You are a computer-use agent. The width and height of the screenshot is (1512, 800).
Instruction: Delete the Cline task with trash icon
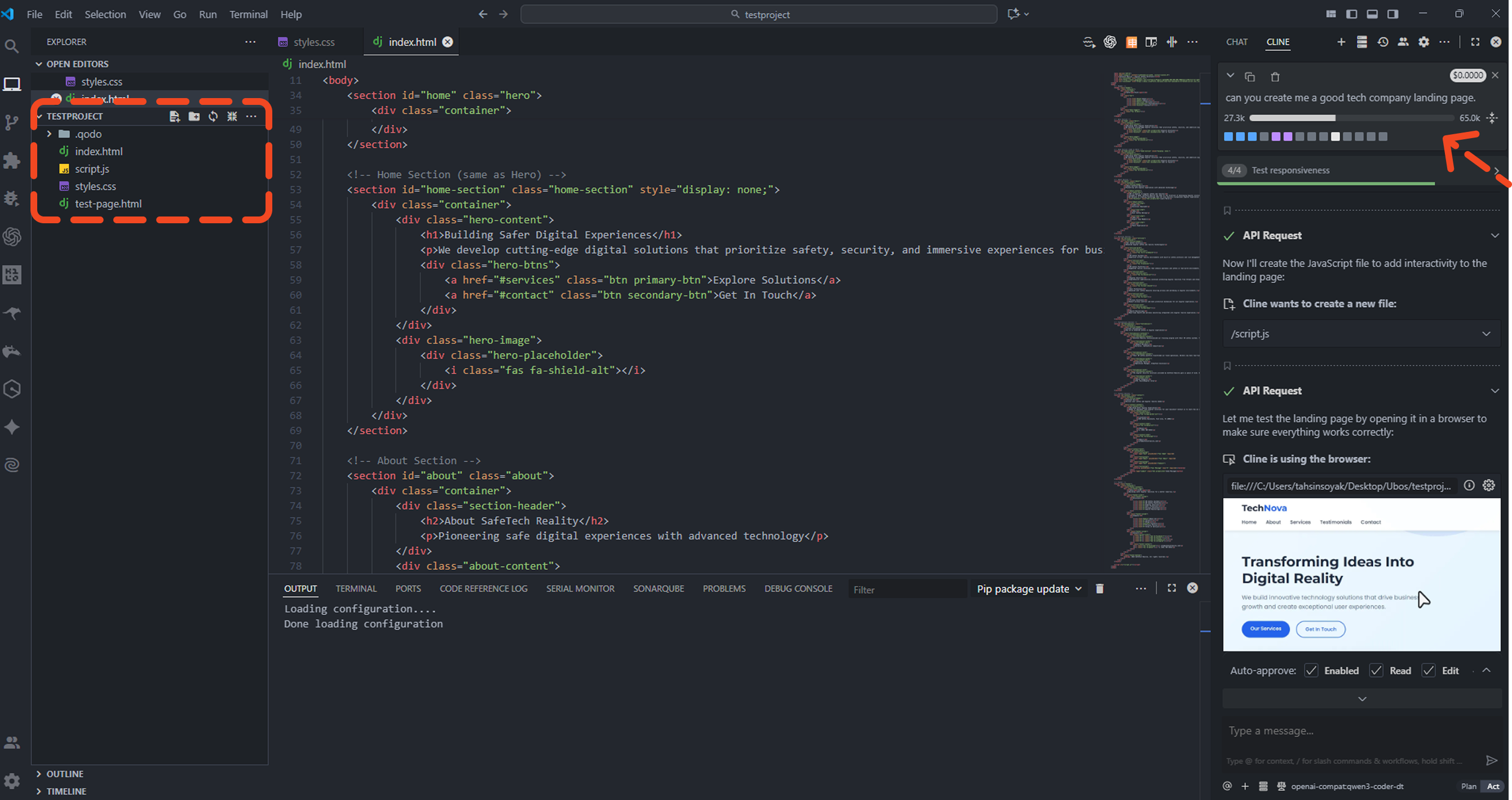click(x=1275, y=76)
